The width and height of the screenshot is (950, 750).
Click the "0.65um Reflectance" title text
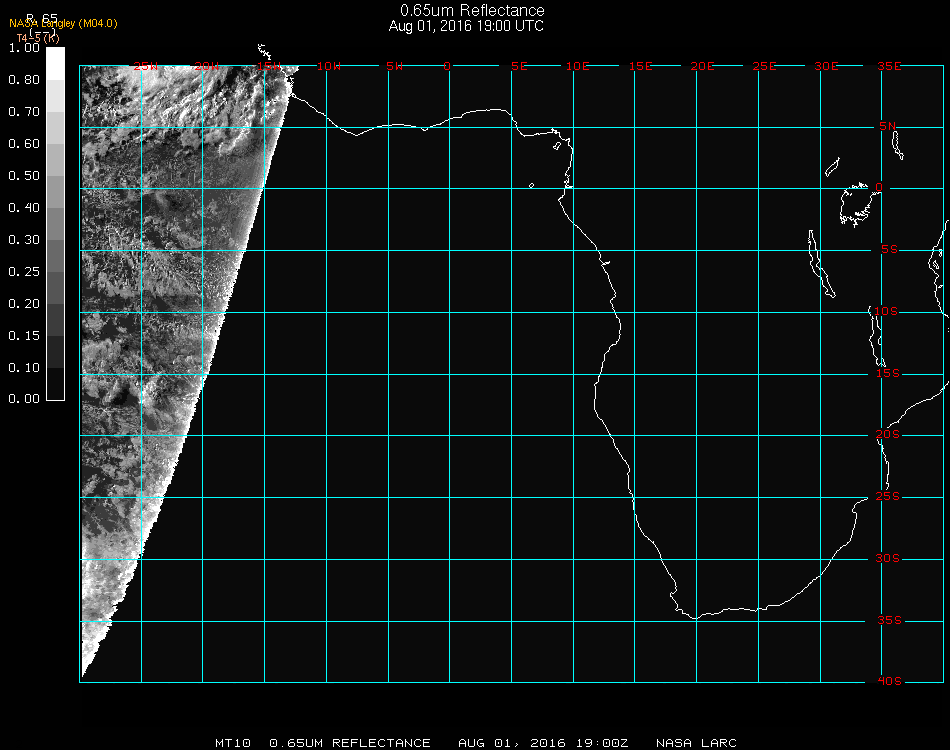(472, 10)
